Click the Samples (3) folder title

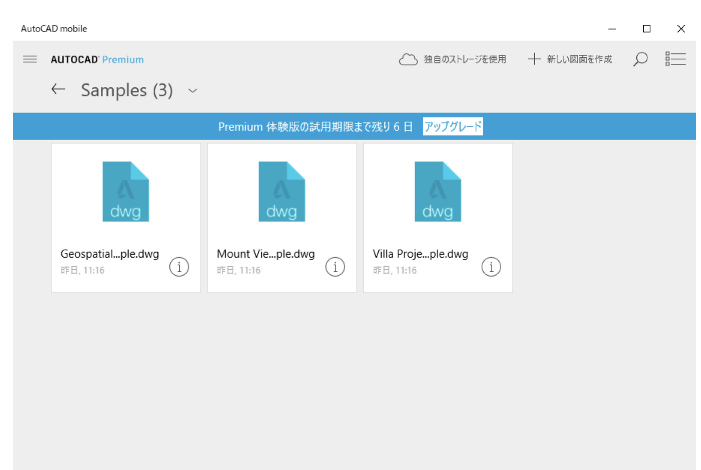[127, 90]
